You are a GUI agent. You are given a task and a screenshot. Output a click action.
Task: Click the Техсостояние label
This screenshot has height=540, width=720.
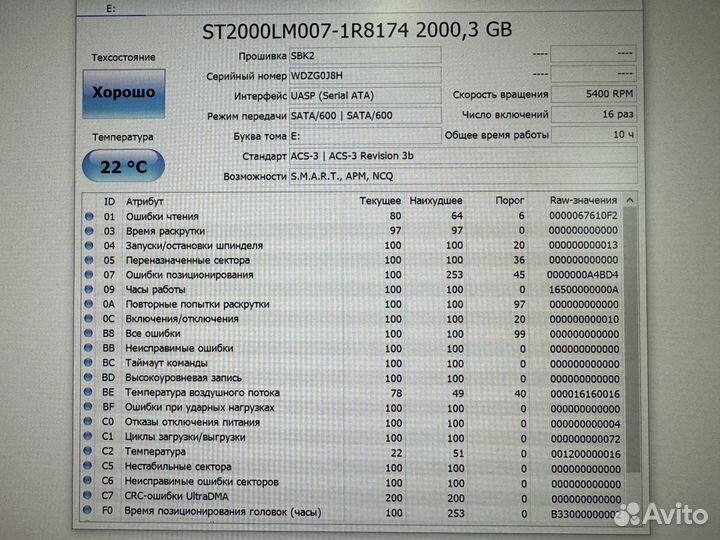coord(123,57)
